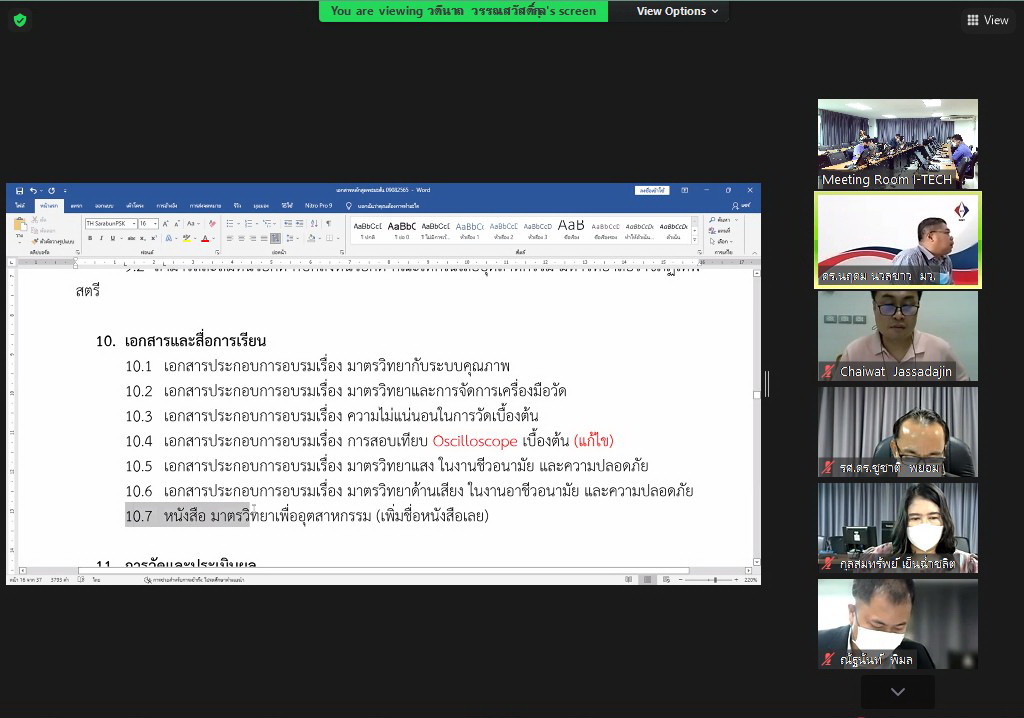Viewport: 1024px width, 718px height.
Task: Click the Title style AaB in gallery
Action: click(571, 230)
